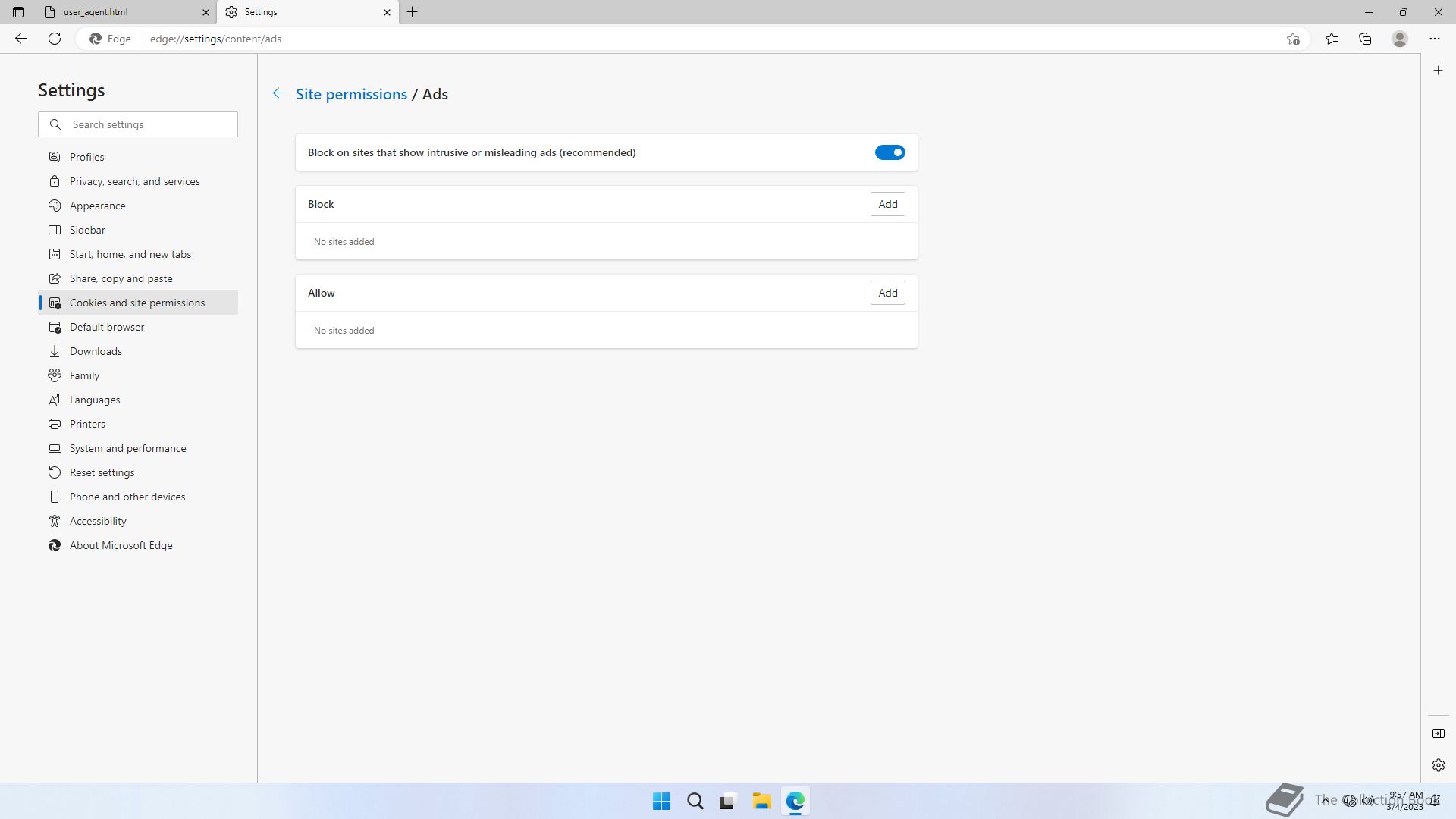Viewport: 1456px width, 819px height.
Task: Add a site to sidebar with plus icon
Action: coord(1439,71)
